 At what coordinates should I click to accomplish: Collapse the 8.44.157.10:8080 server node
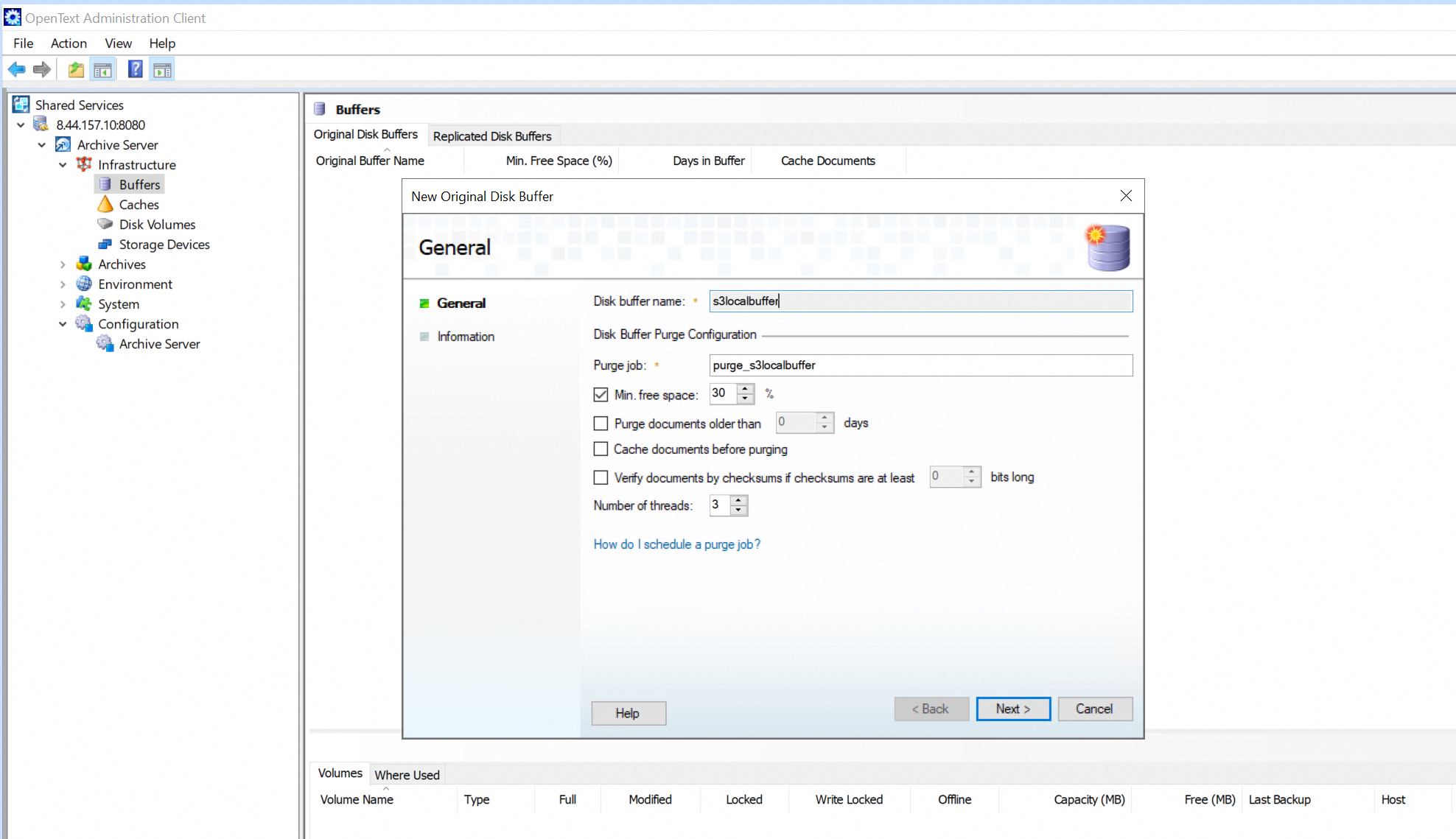(21, 125)
